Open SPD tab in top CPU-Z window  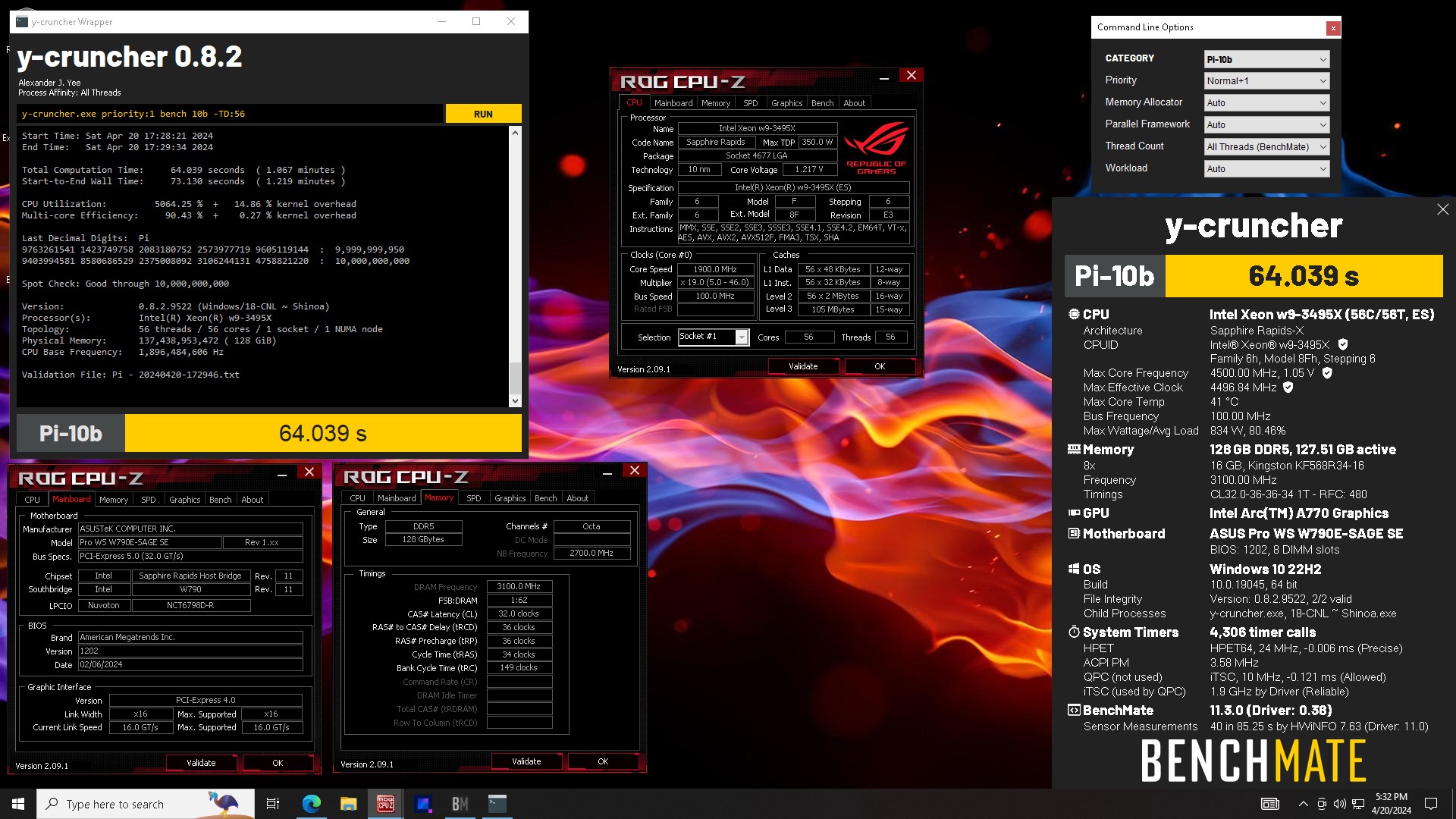(750, 103)
